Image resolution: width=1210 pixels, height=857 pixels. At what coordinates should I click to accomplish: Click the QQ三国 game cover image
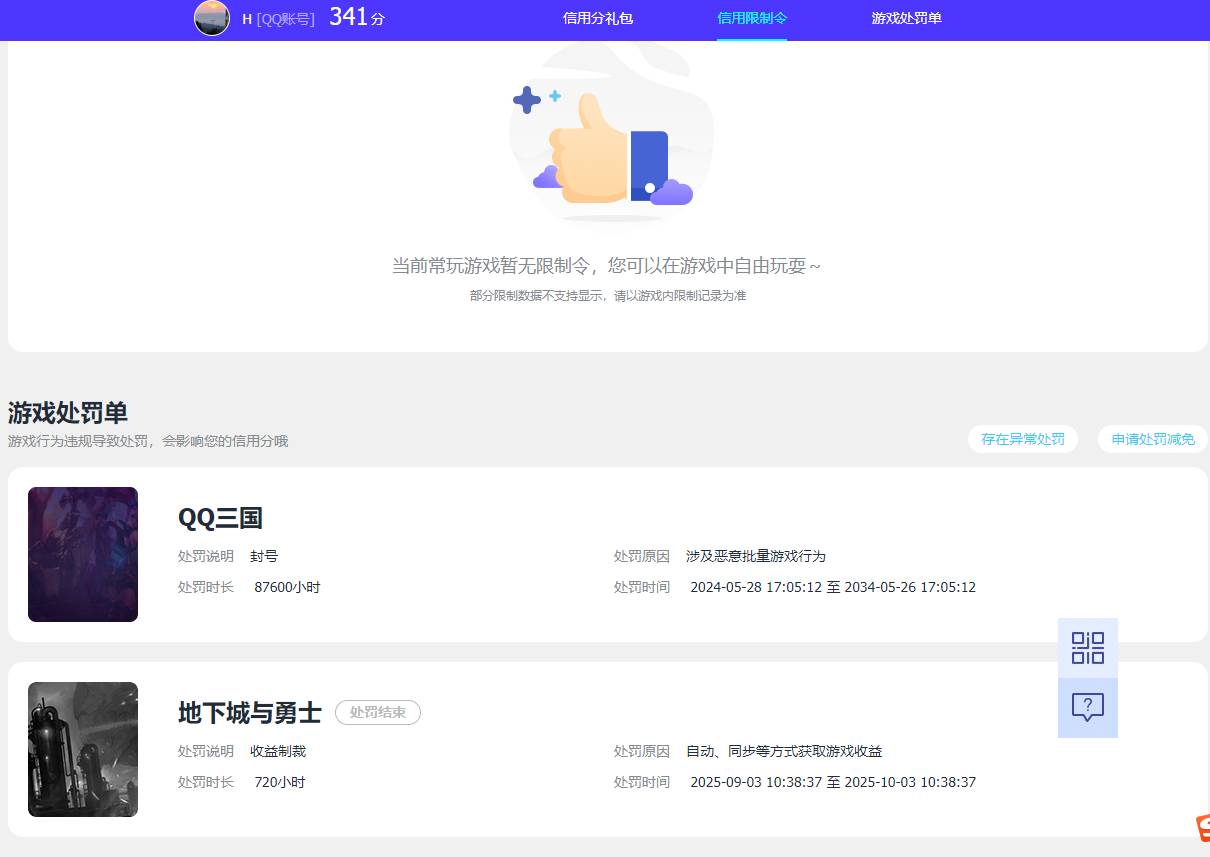[x=83, y=554]
